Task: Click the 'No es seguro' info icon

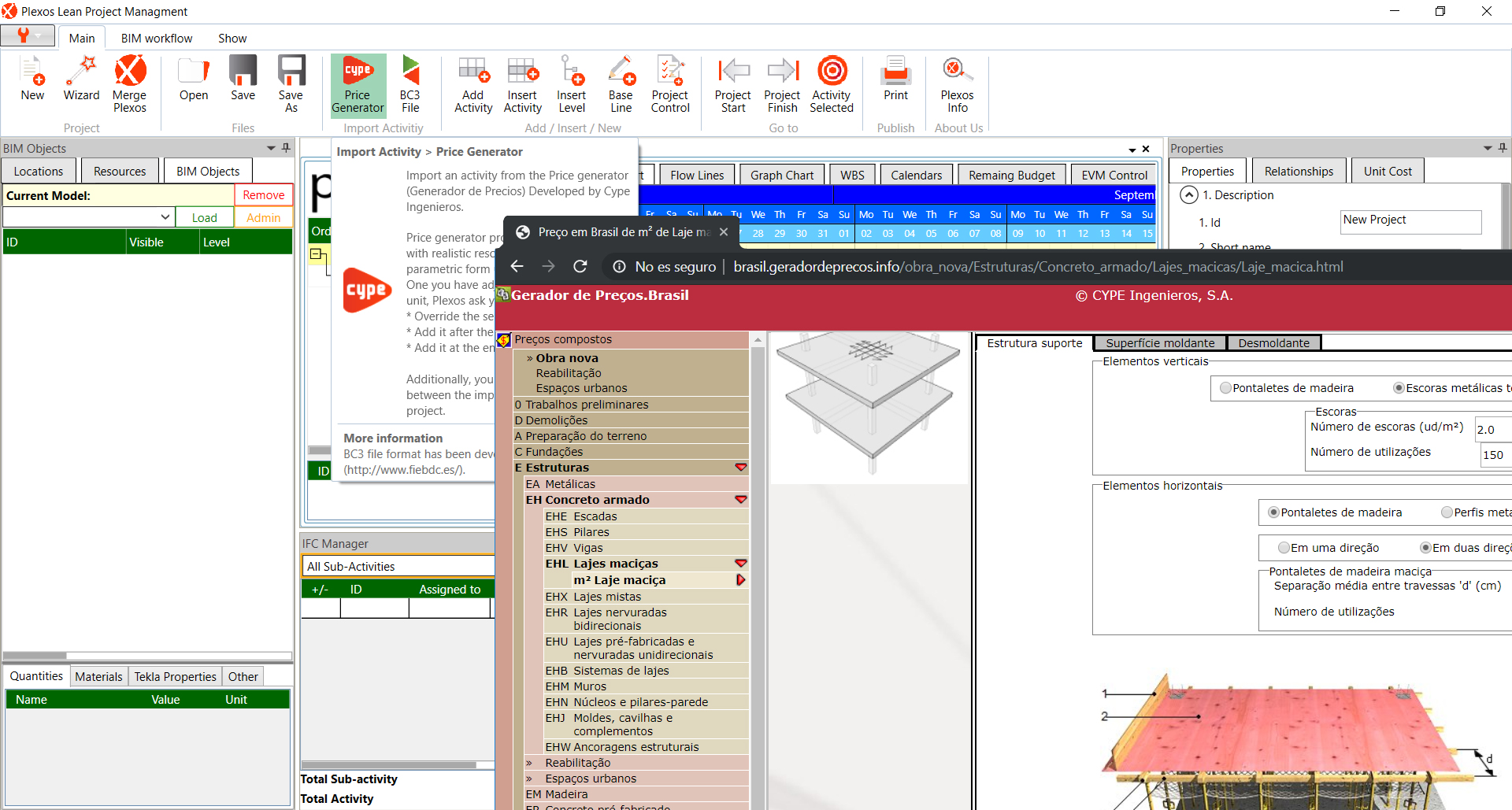Action: (620, 267)
